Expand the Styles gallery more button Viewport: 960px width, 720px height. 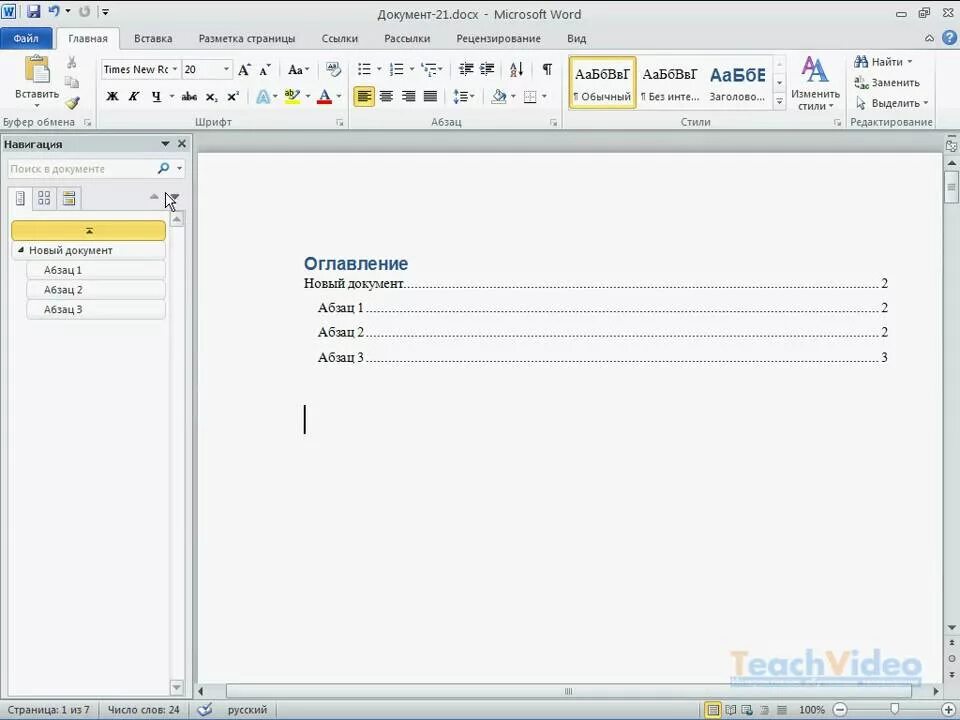click(x=779, y=102)
